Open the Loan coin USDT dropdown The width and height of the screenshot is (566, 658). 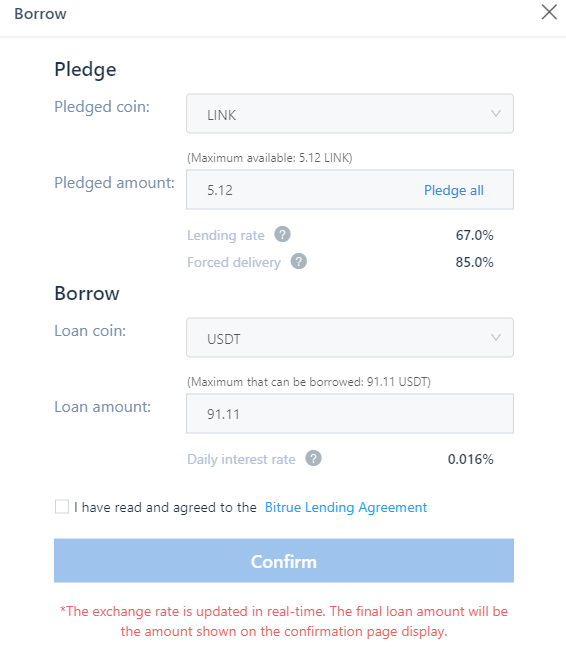click(x=350, y=338)
